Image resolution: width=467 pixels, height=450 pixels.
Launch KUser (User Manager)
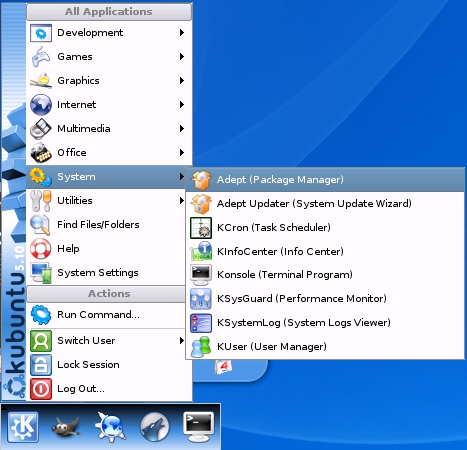pyautogui.click(x=325, y=347)
